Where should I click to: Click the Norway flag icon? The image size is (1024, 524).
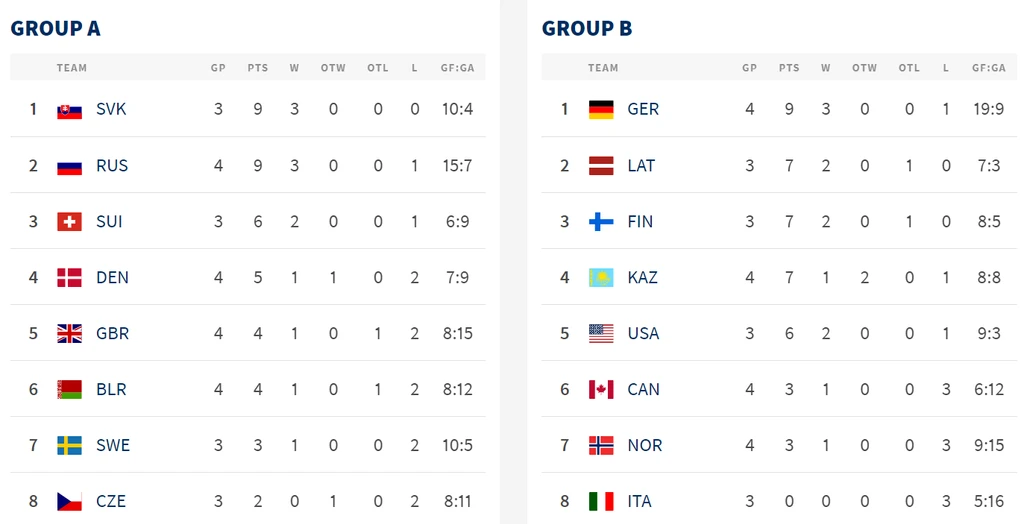click(601, 446)
